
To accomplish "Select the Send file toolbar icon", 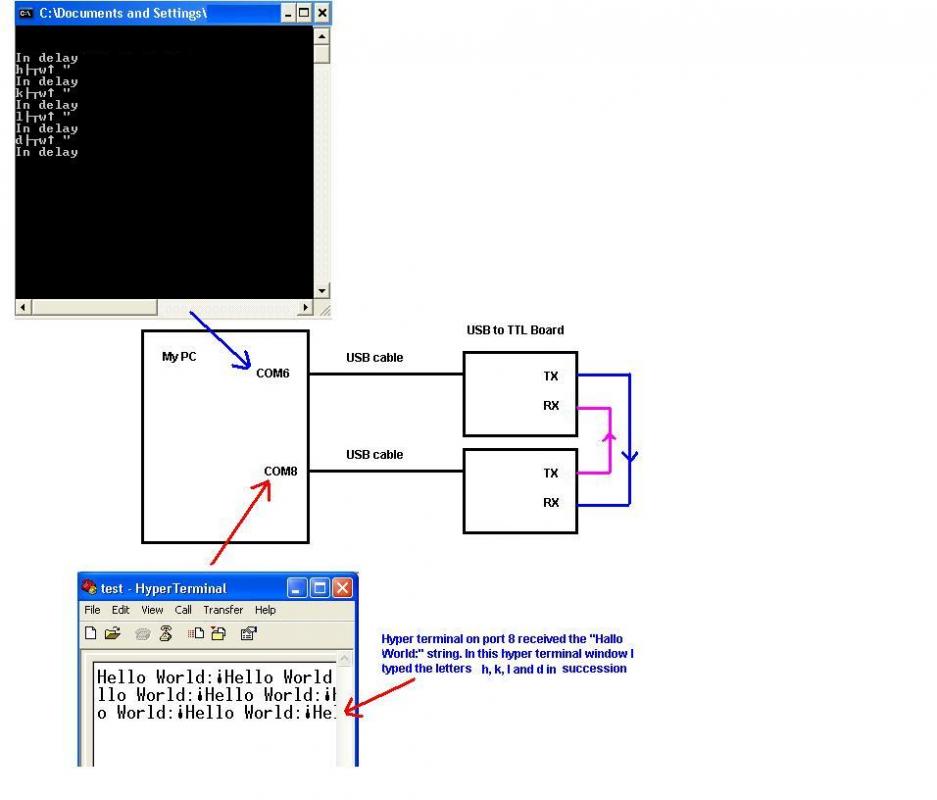I will coord(196,632).
